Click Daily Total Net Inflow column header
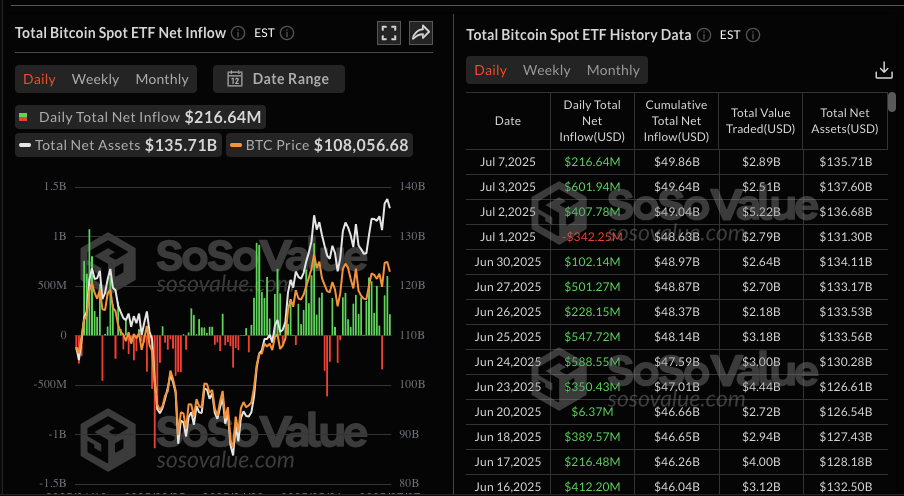904x496 pixels. point(592,121)
